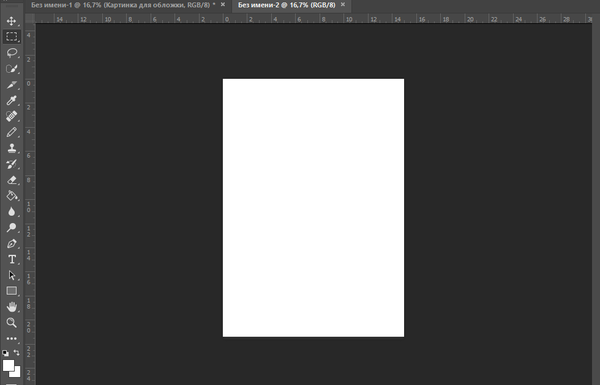Switch to the Без имени-2 document tab
This screenshot has width=600, height=385.
tap(287, 5)
